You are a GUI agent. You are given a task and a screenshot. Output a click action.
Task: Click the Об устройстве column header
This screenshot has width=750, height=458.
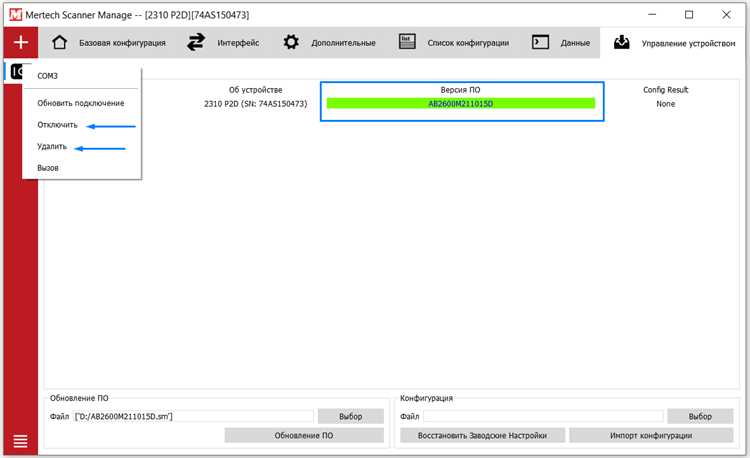coord(255,90)
